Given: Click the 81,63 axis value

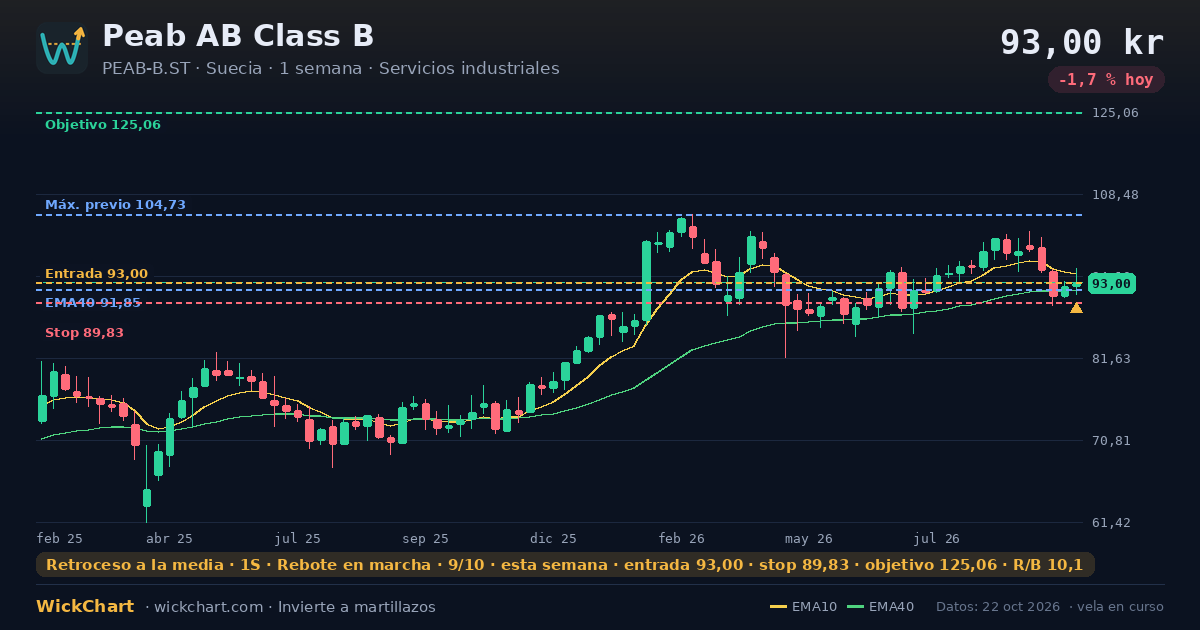Looking at the screenshot, I should [1112, 359].
